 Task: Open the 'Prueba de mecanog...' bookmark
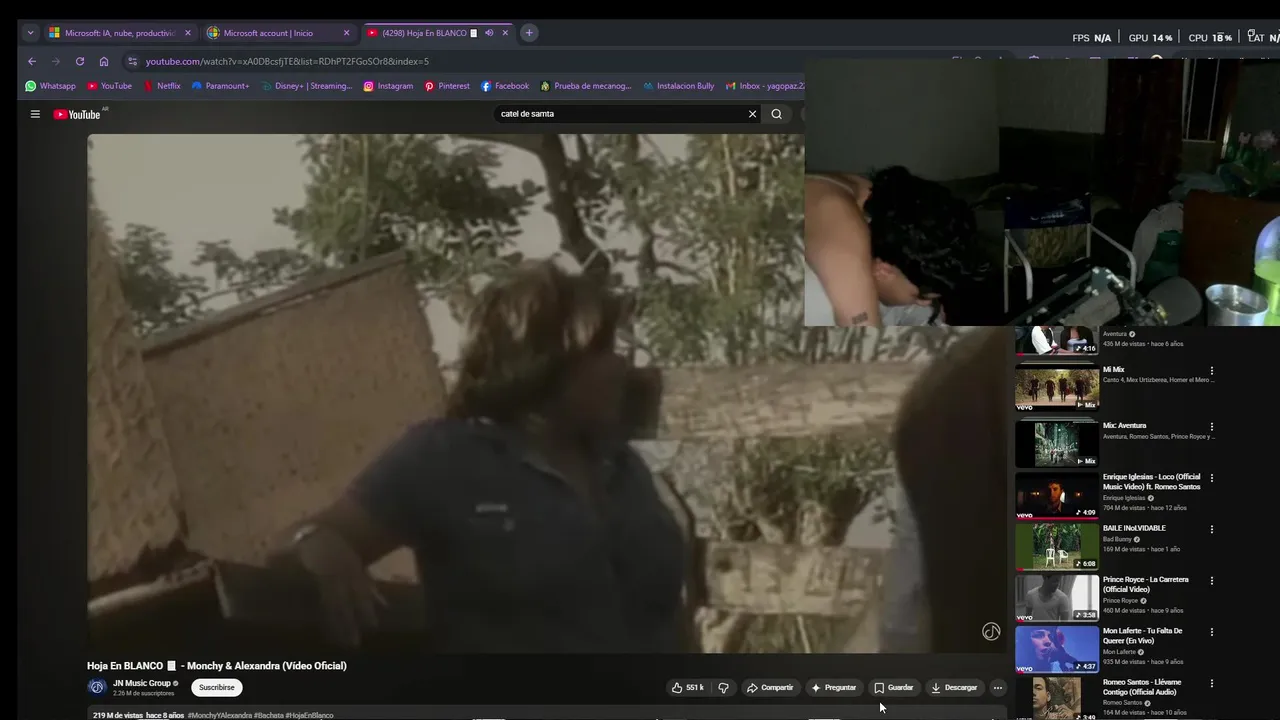(586, 86)
